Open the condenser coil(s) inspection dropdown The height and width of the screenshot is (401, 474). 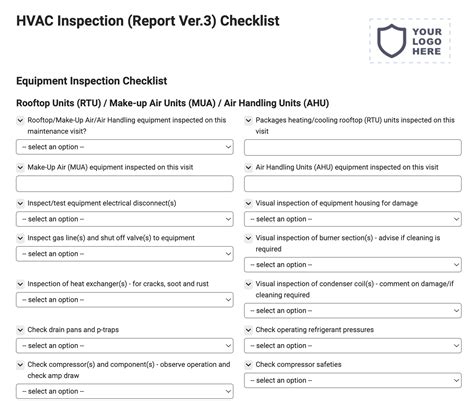tap(353, 311)
